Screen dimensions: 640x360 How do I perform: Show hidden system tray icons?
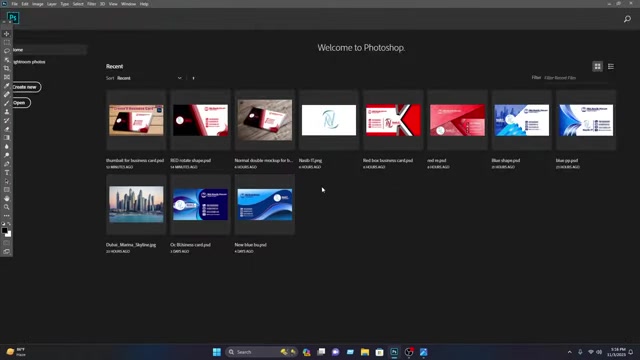pyautogui.click(x=569, y=352)
